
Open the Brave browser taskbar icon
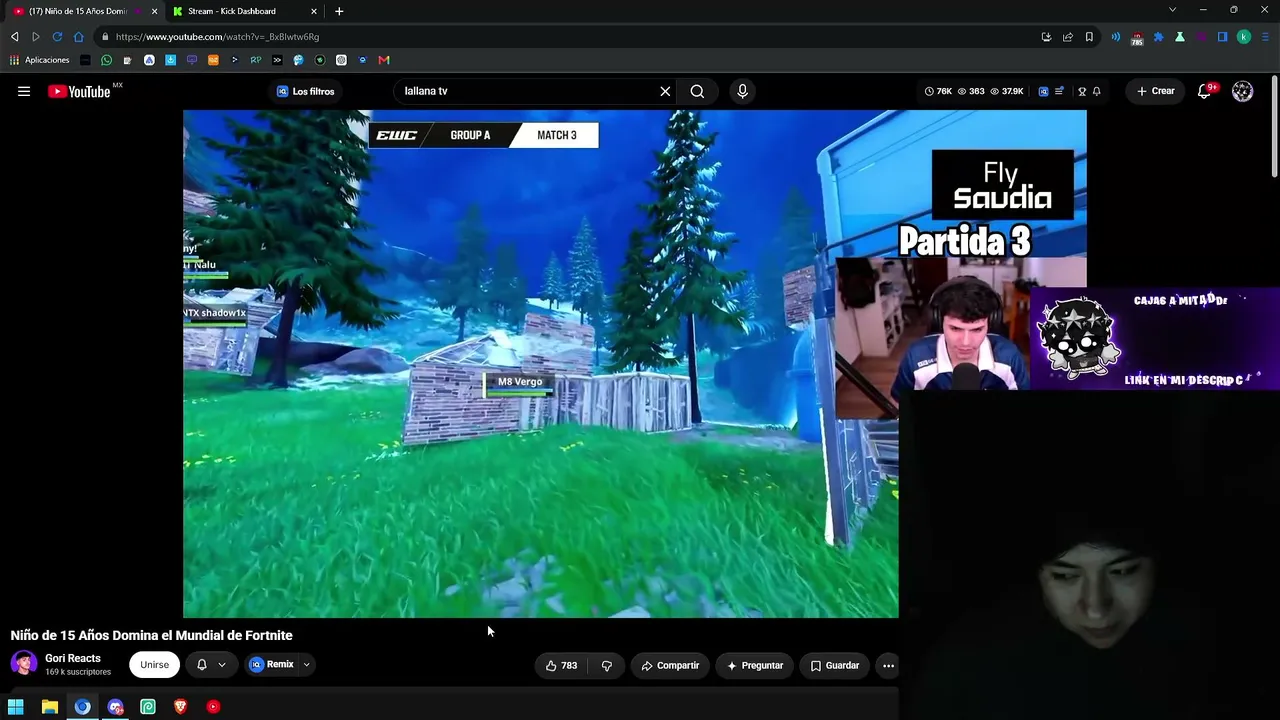click(x=180, y=707)
